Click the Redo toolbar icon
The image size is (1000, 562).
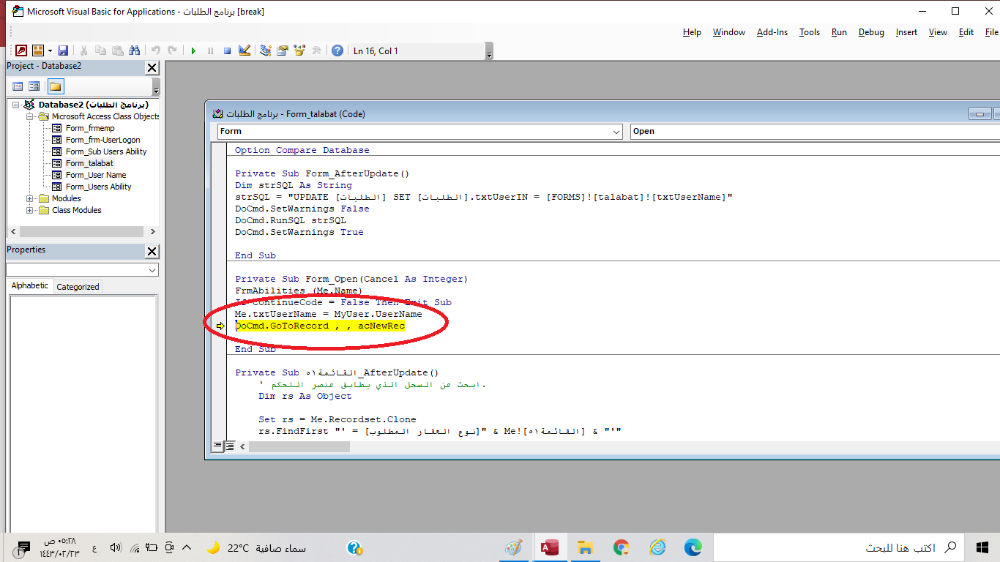tap(172, 50)
